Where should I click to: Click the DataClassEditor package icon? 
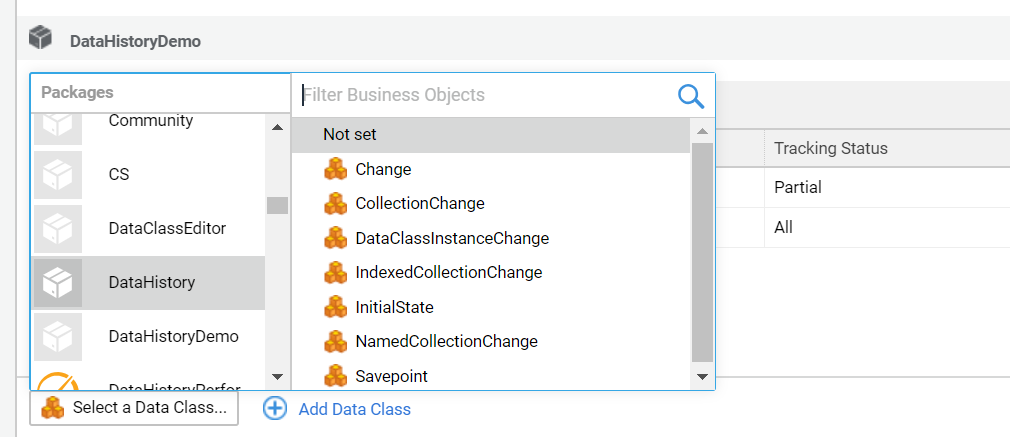(x=58, y=229)
